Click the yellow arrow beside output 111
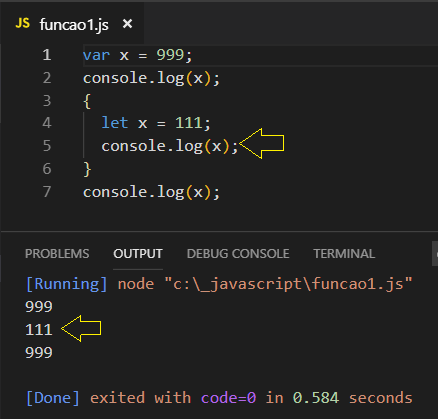 coord(81,328)
